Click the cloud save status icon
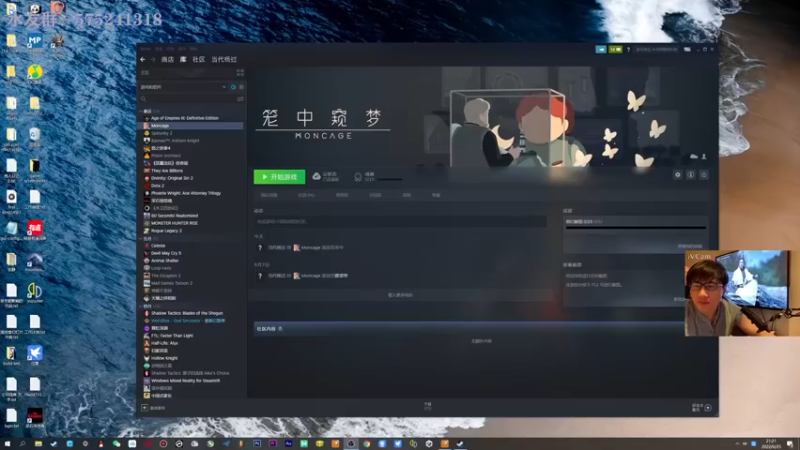 point(316,177)
